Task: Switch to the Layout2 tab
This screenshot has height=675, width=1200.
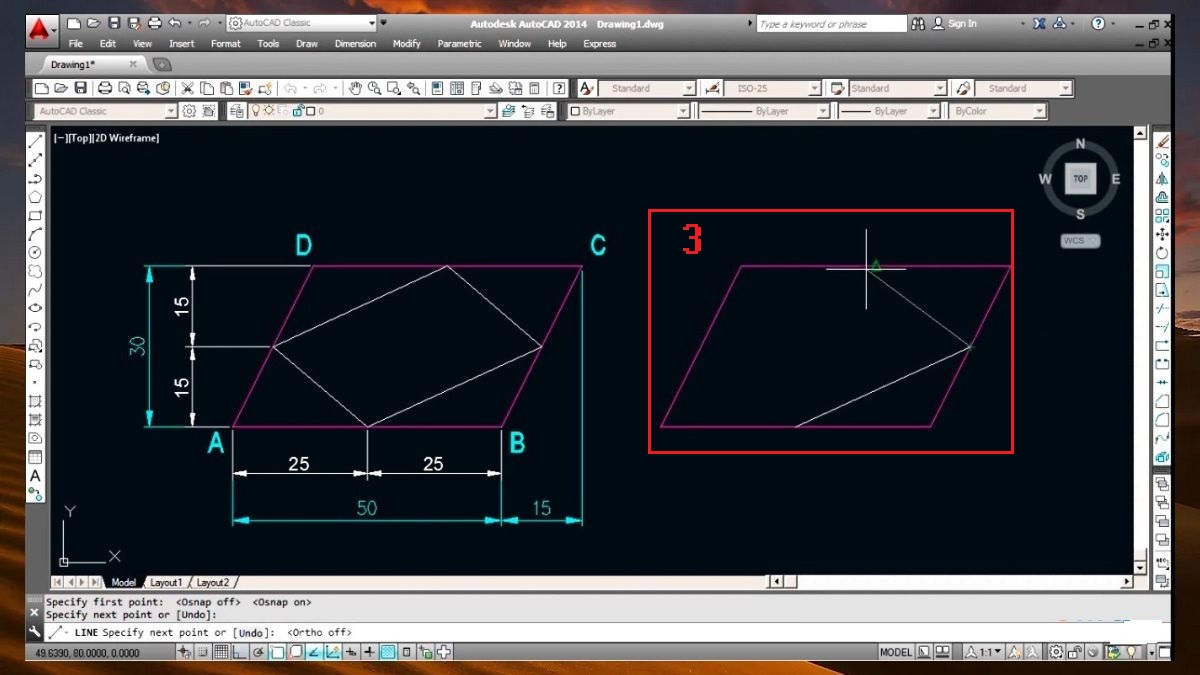Action: pos(213,582)
